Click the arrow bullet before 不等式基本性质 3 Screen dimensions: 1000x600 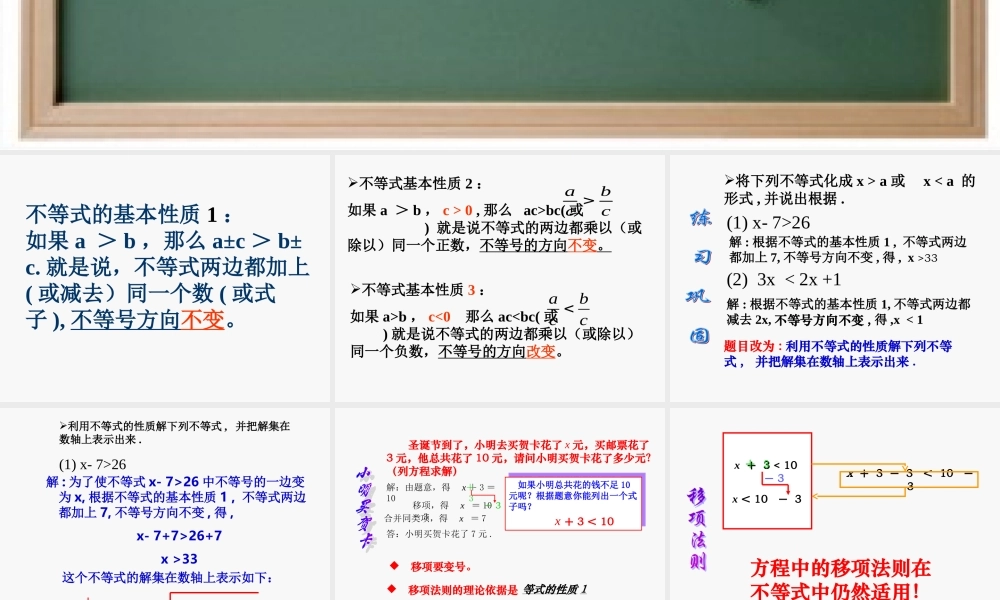click(355, 289)
